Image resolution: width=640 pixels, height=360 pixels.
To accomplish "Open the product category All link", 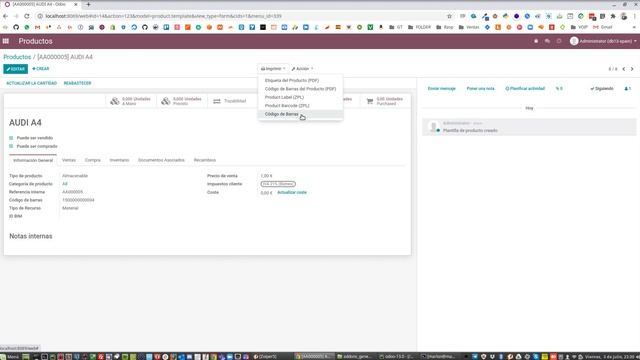I will tap(65, 184).
